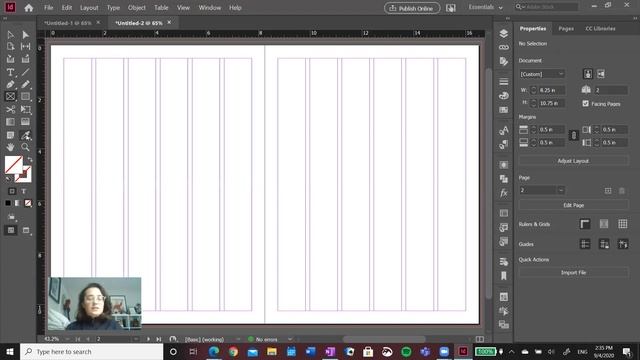Toggle show guides button
The image size is (640, 360).
(x=585, y=244)
